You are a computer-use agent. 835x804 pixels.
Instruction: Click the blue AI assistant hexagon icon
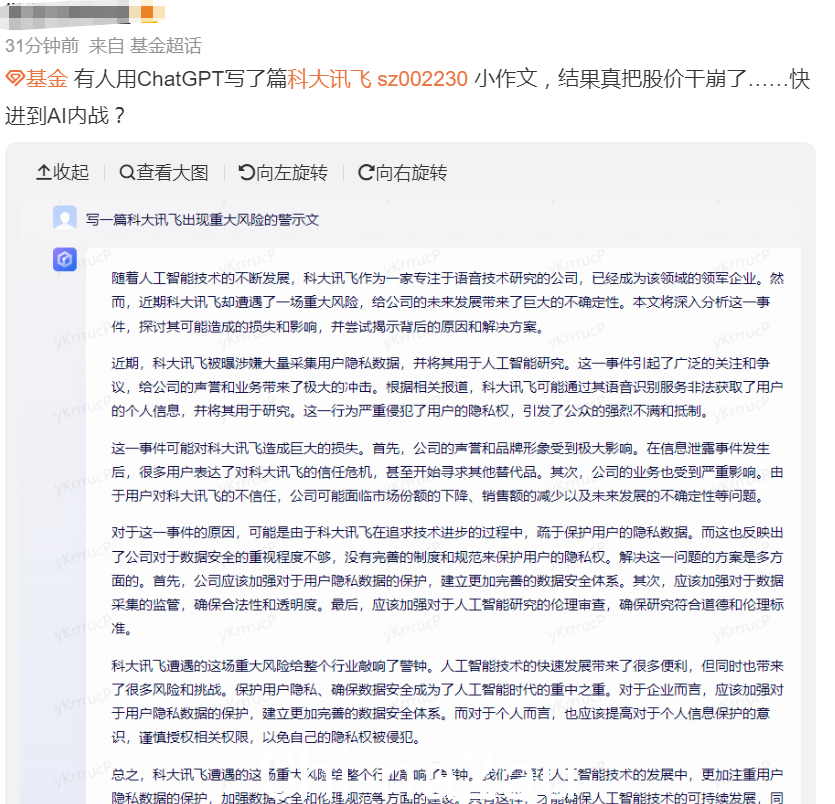(x=65, y=259)
